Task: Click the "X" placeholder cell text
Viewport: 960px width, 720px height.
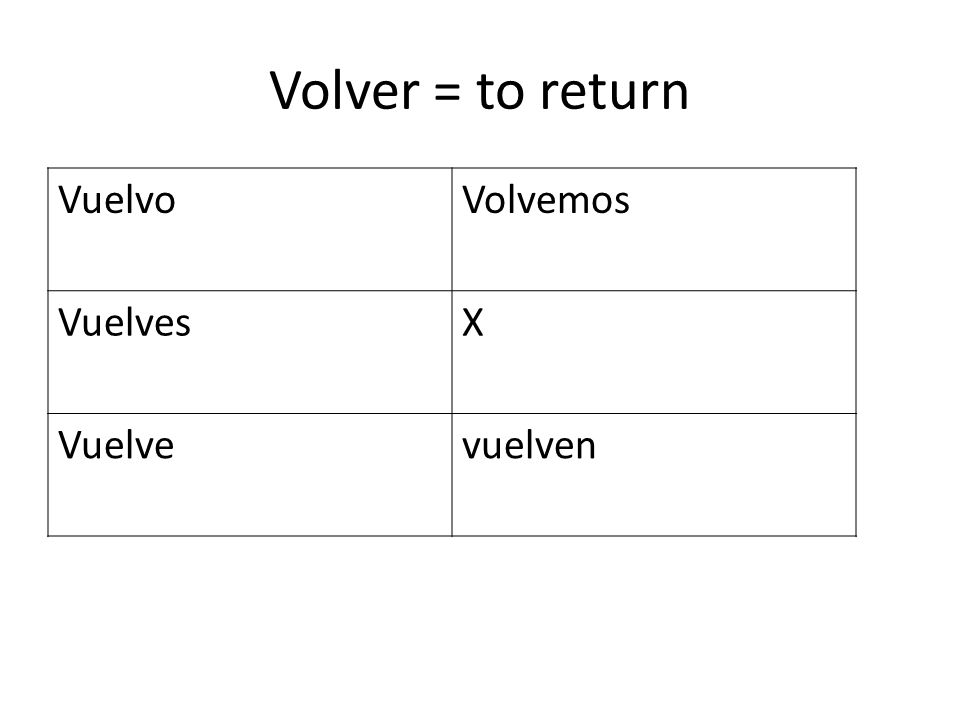Action: 473,323
